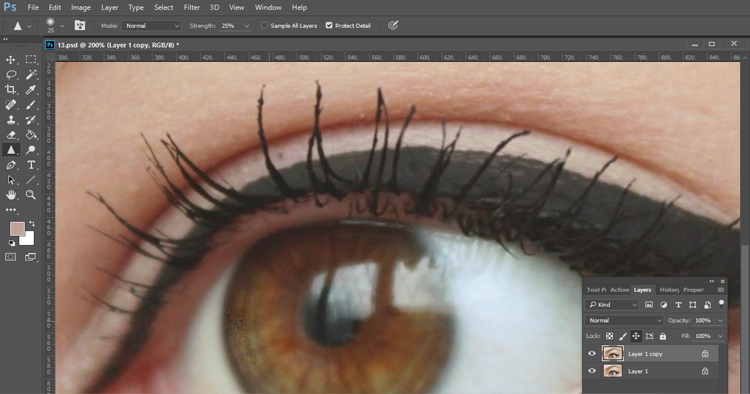Toggle lock all padlock icon
The image size is (750, 394).
662,336
